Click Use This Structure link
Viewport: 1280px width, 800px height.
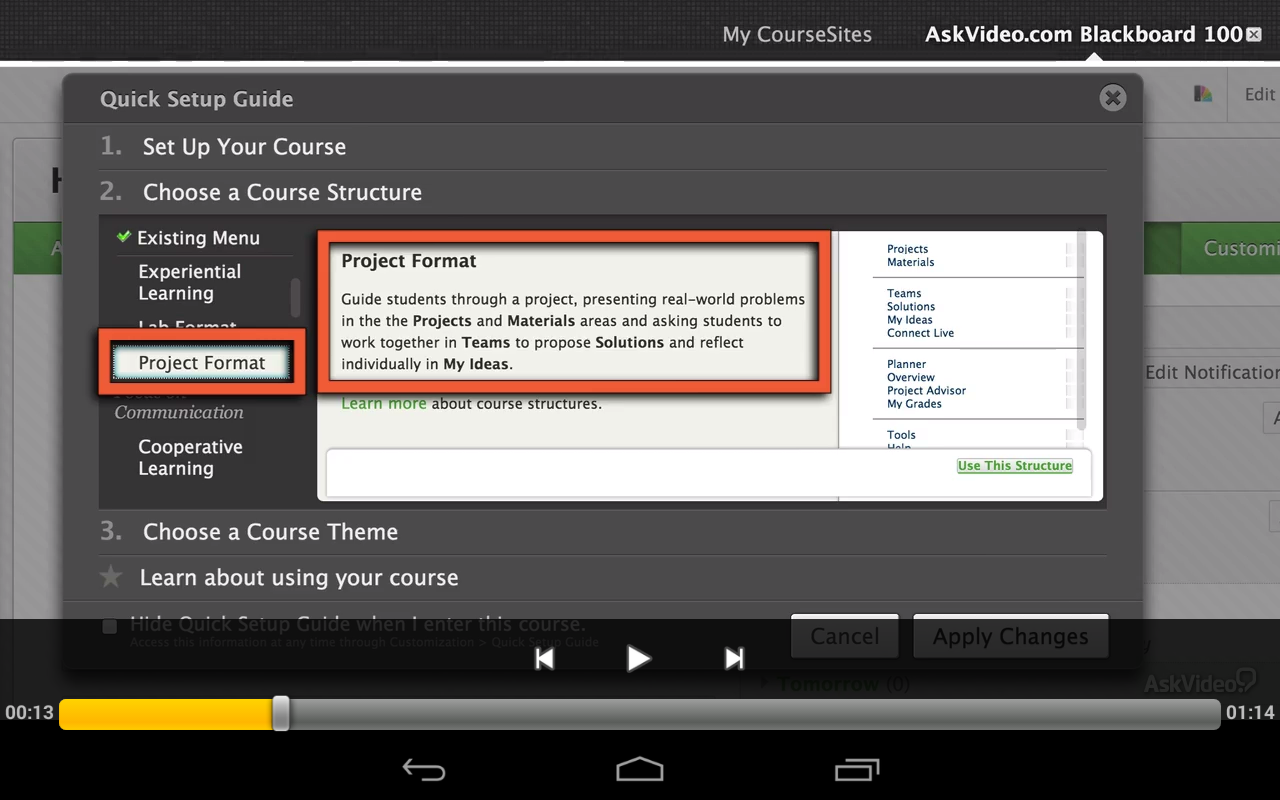(1015, 466)
